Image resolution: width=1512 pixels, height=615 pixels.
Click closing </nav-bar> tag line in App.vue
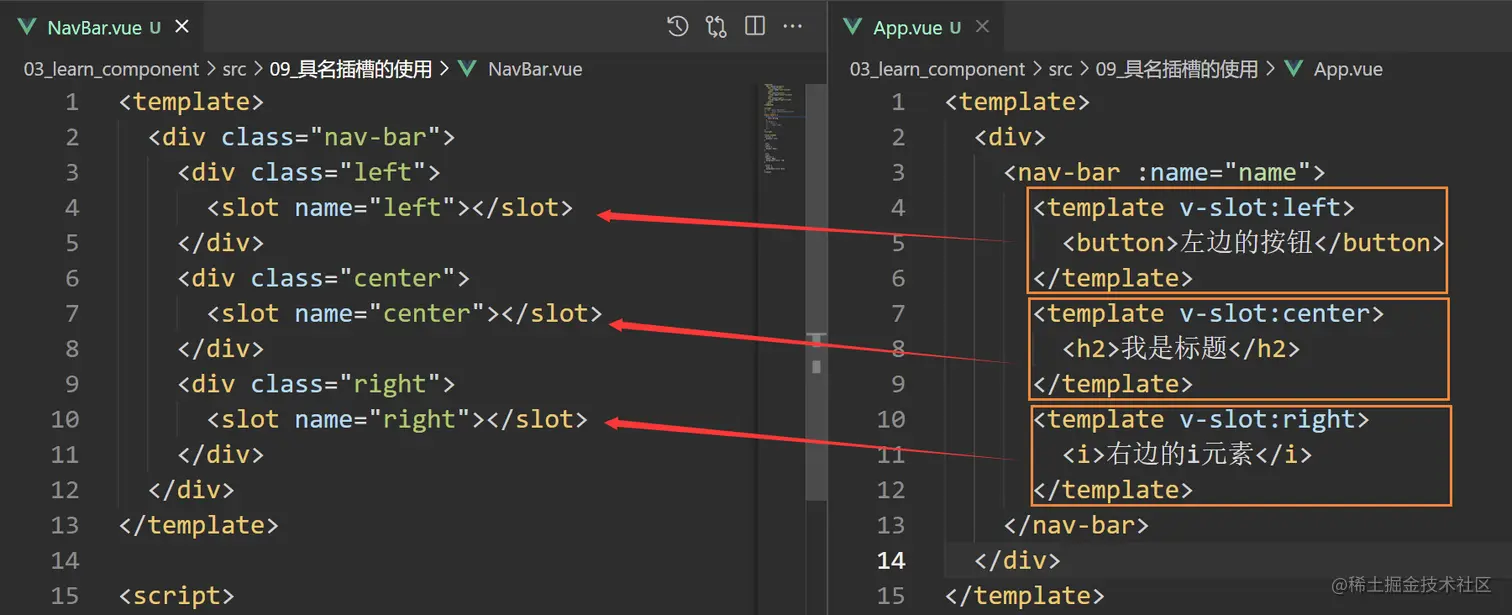1077,525
